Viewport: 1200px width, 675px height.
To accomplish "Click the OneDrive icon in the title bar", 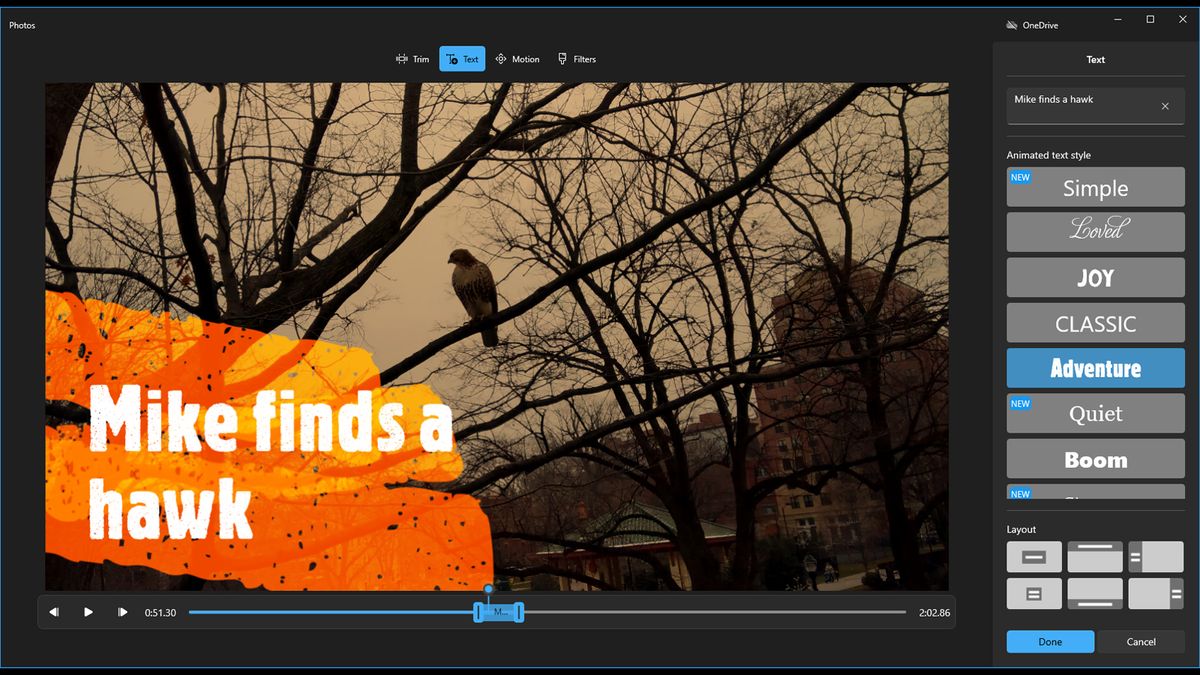I will (1010, 24).
